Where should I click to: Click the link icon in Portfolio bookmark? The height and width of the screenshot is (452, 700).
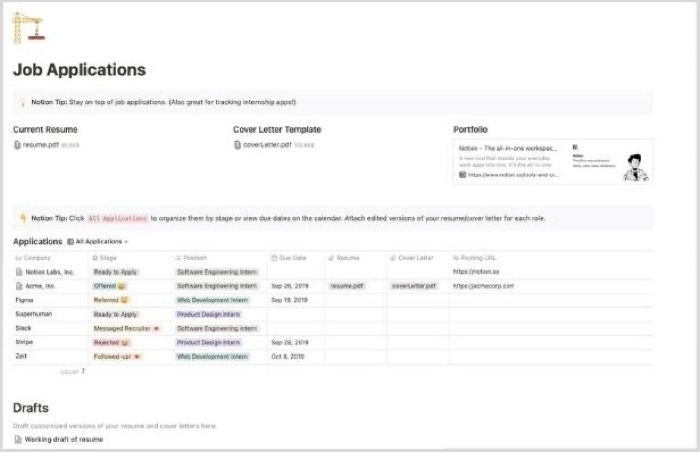[x=462, y=175]
